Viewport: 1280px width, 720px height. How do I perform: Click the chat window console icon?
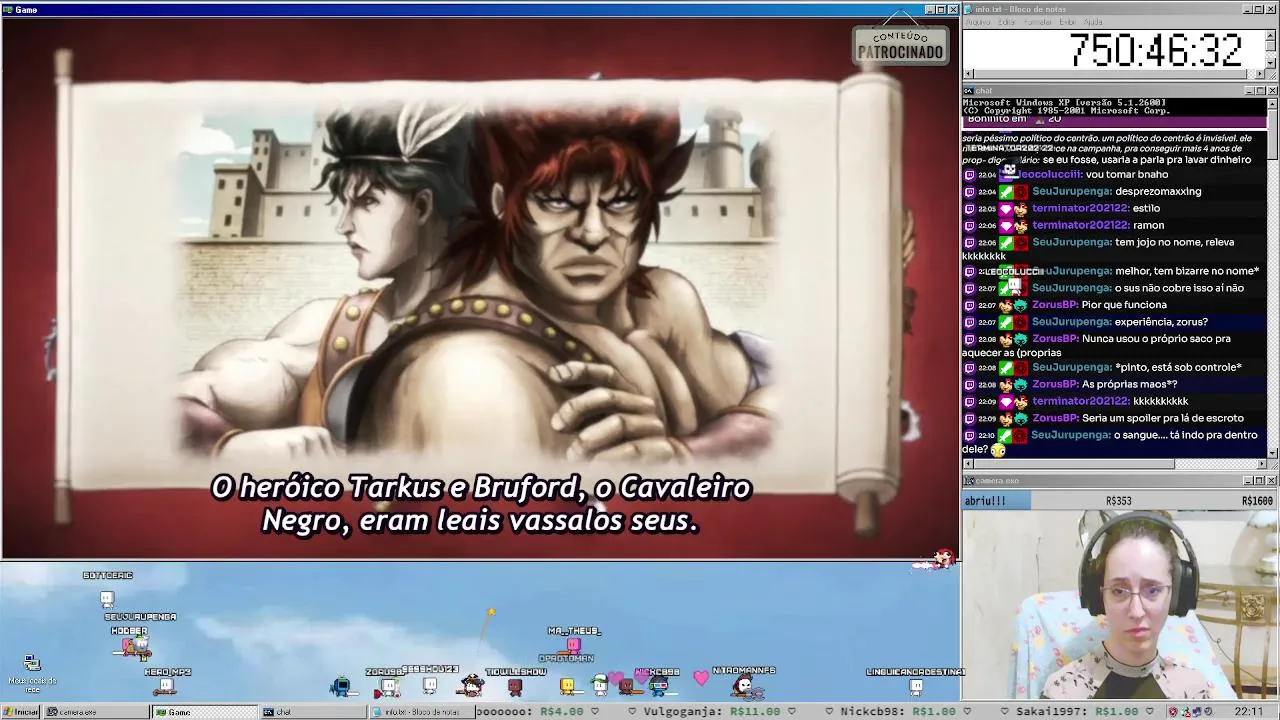point(969,91)
